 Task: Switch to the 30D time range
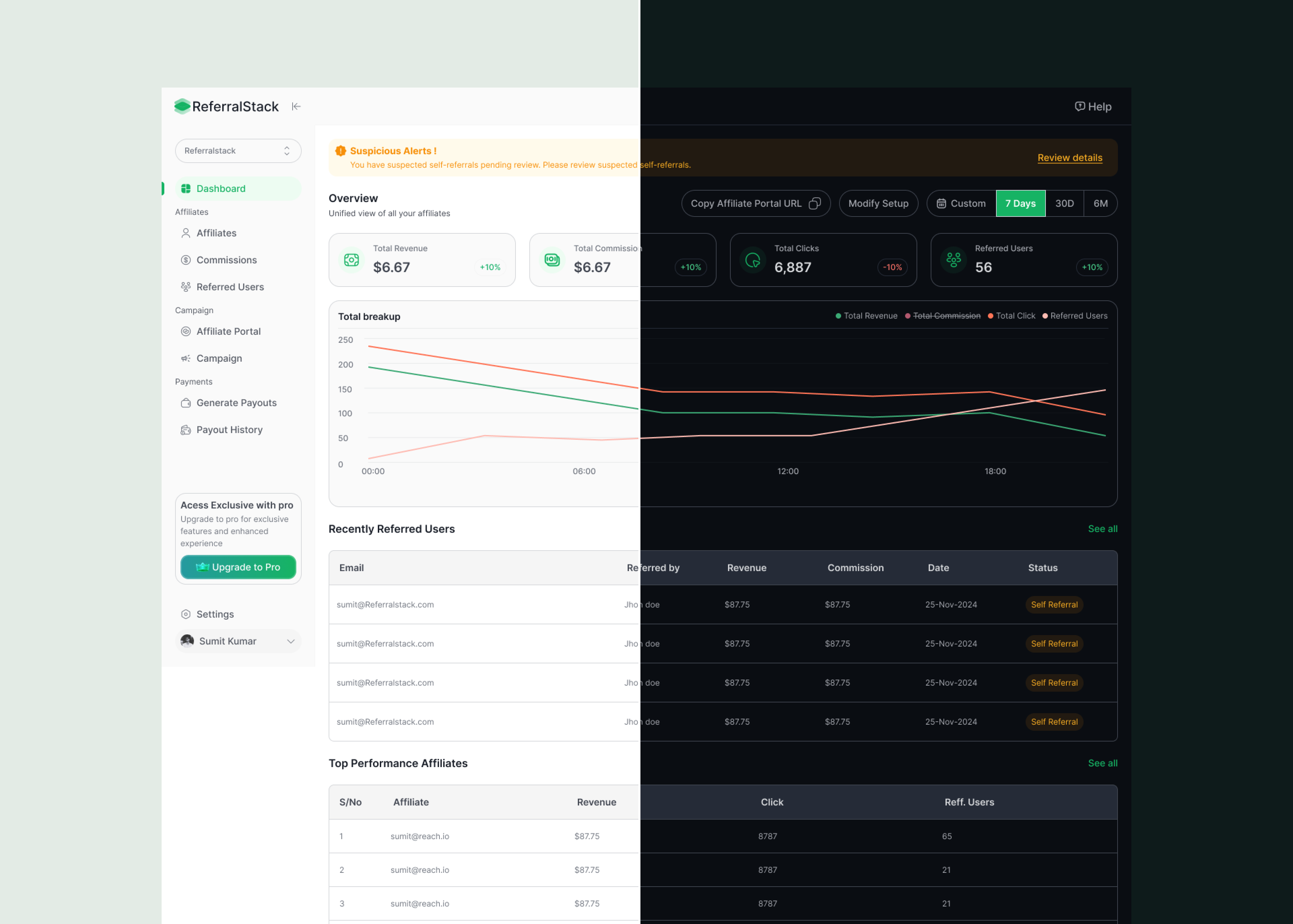click(x=1064, y=204)
